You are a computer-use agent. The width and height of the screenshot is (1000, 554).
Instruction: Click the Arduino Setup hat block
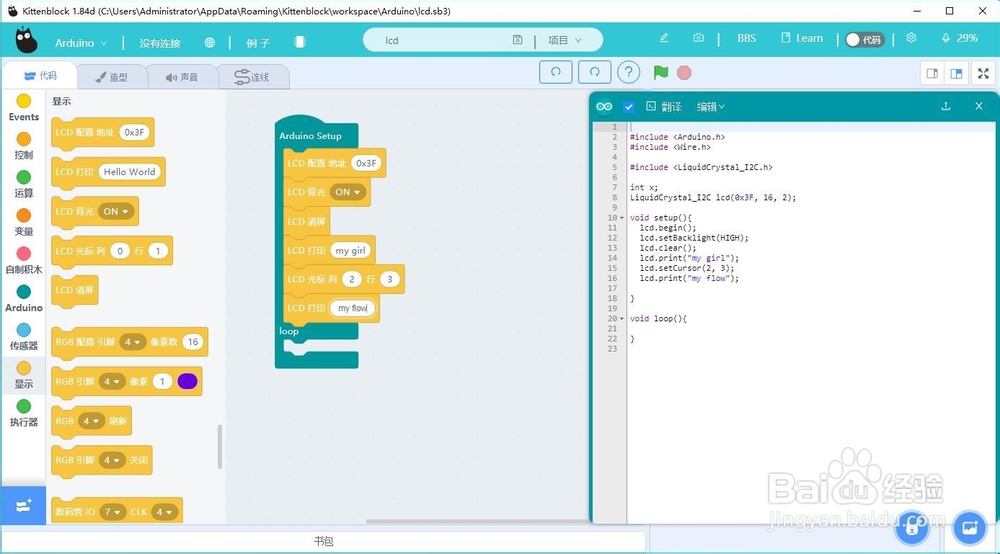coord(310,135)
